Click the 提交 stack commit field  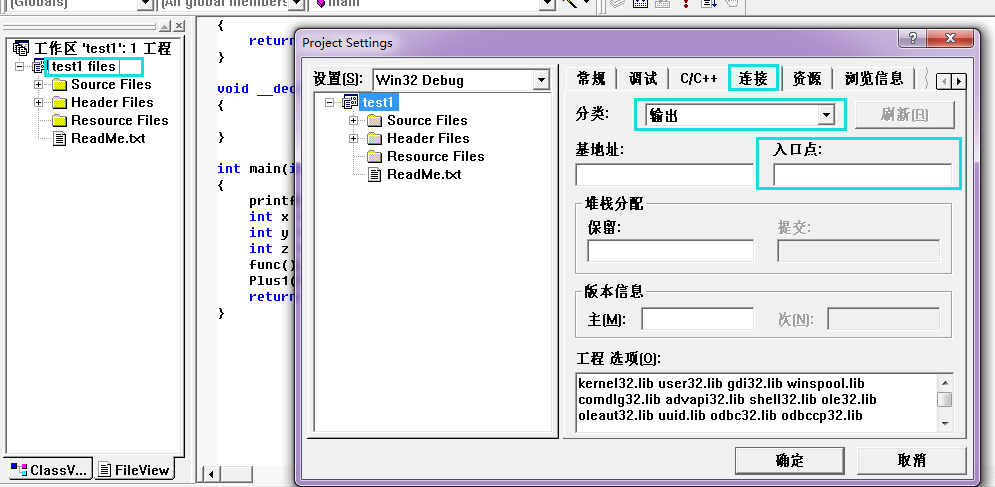coord(859,251)
